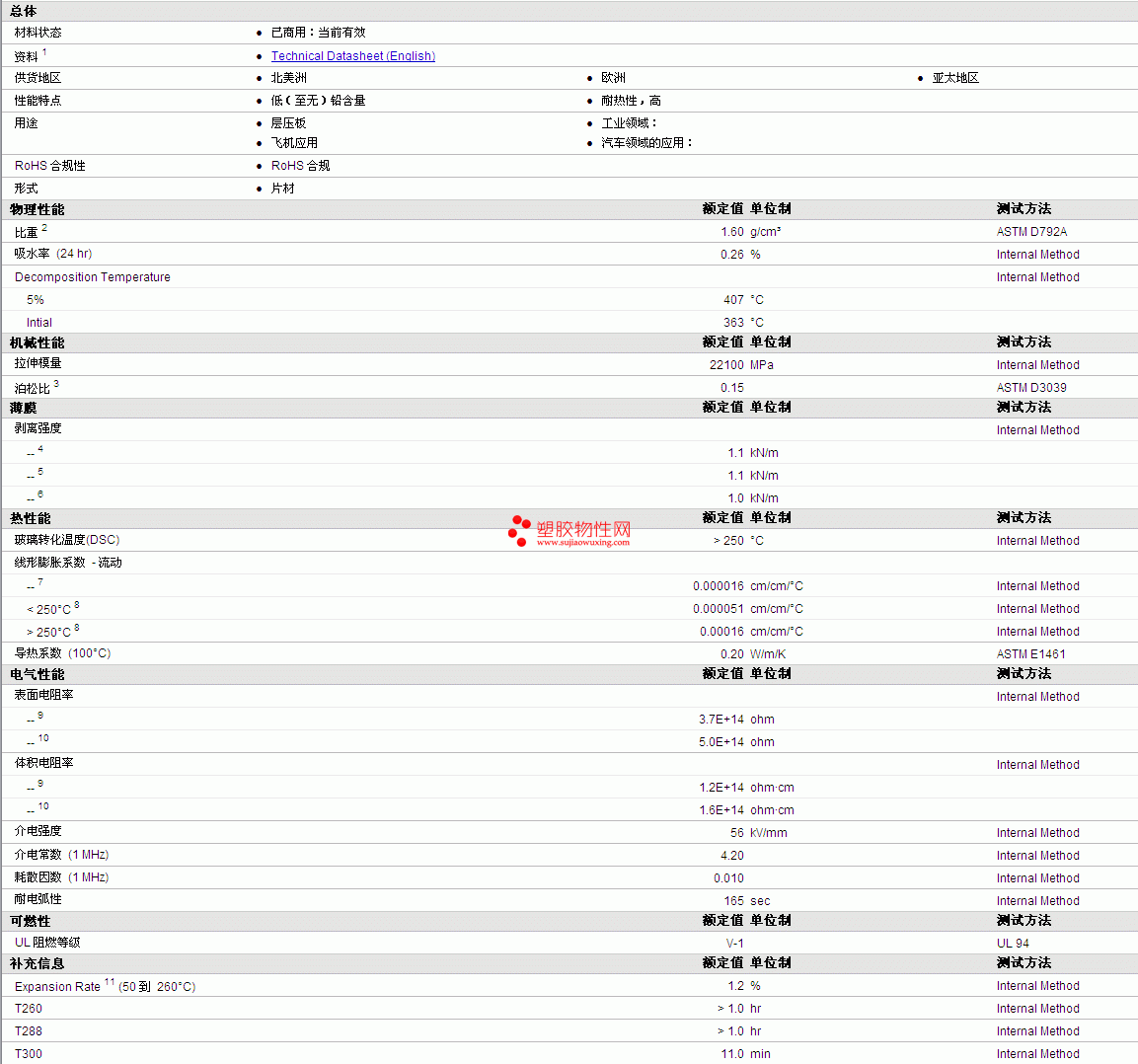The image size is (1138, 1064).
Task: Select the 补充信息 section header
Action: pos(38,963)
